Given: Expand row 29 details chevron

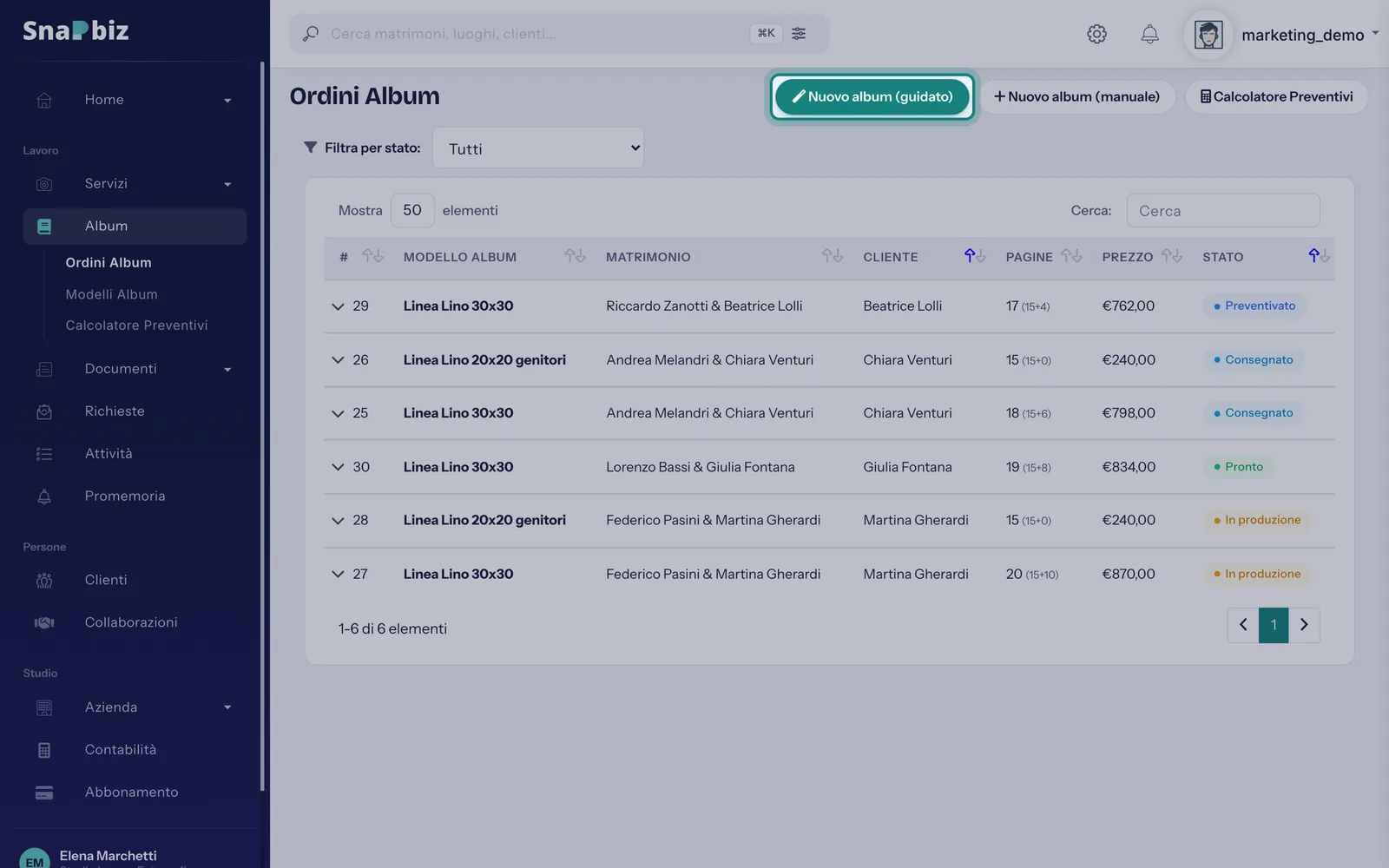Looking at the screenshot, I should [338, 306].
